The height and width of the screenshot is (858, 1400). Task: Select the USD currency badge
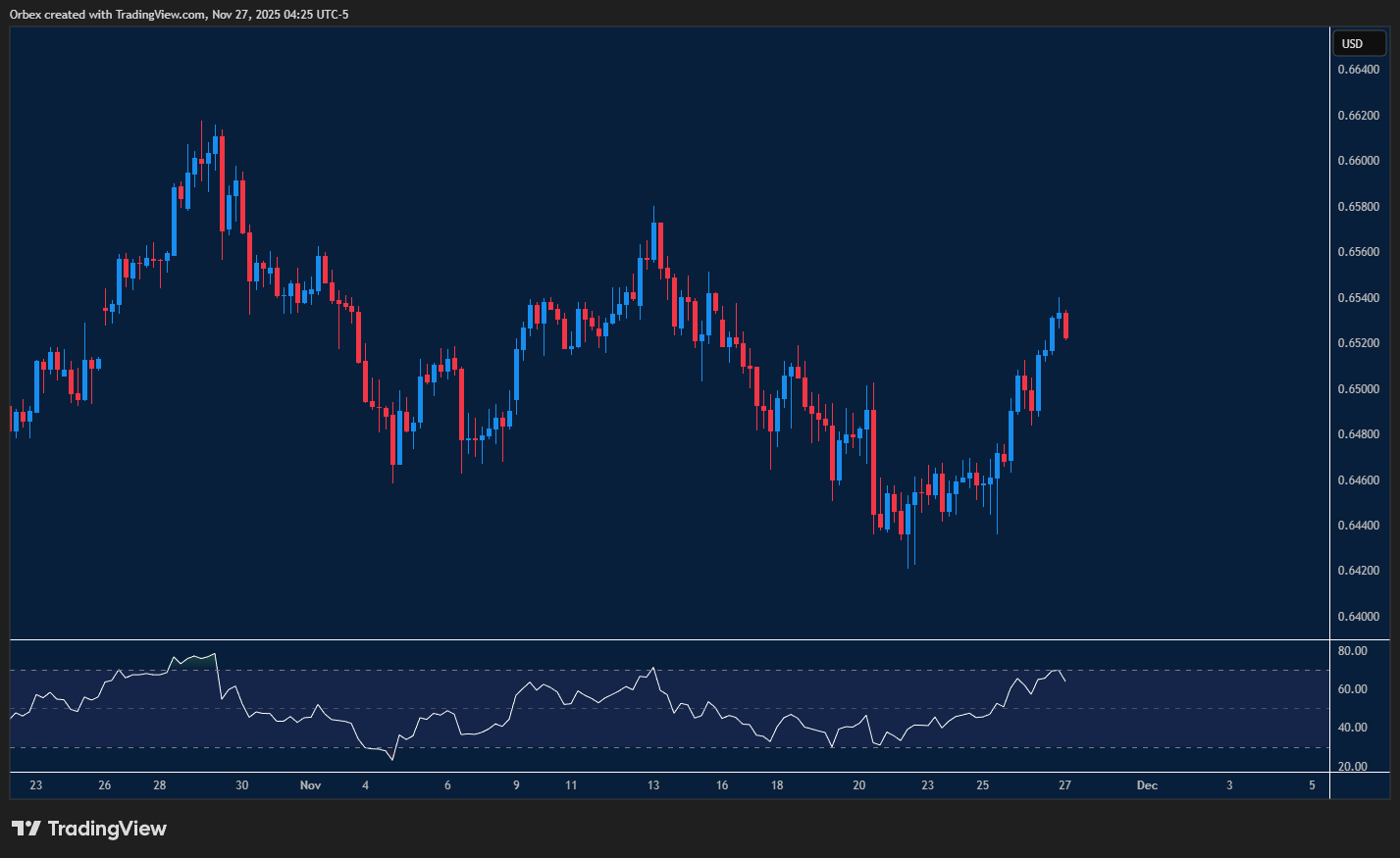point(1359,43)
